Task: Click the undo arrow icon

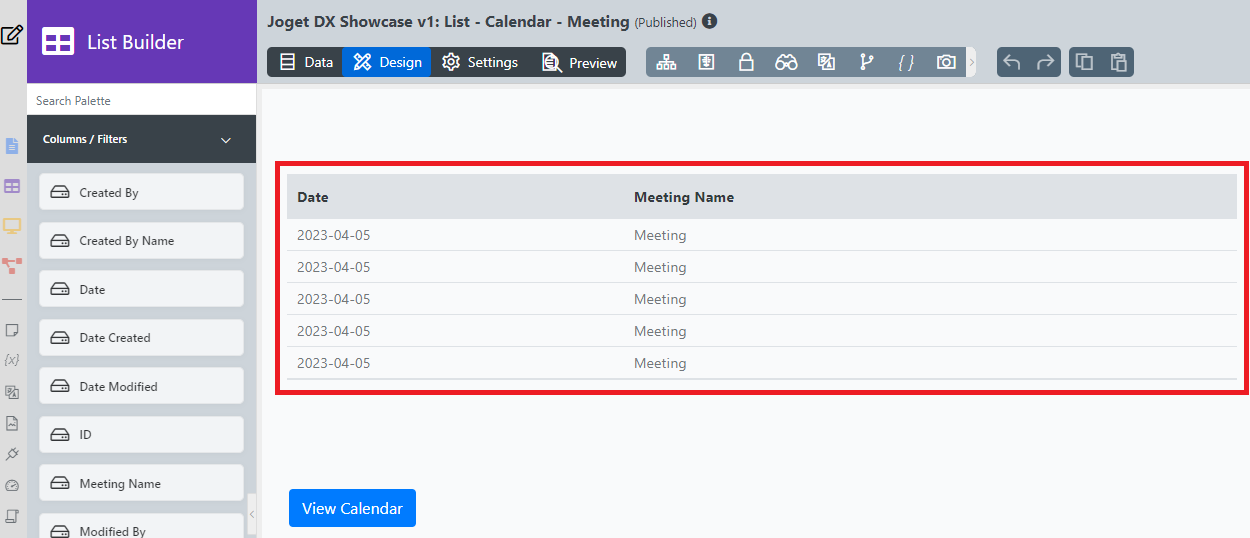Action: tap(1012, 62)
